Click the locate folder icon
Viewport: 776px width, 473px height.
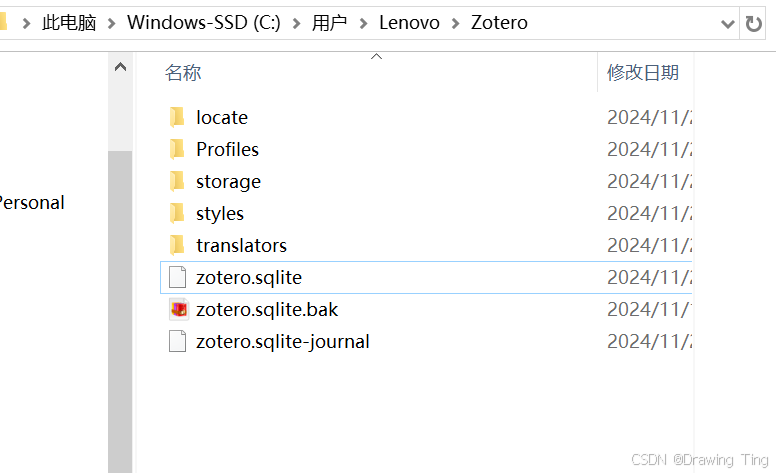(x=177, y=118)
